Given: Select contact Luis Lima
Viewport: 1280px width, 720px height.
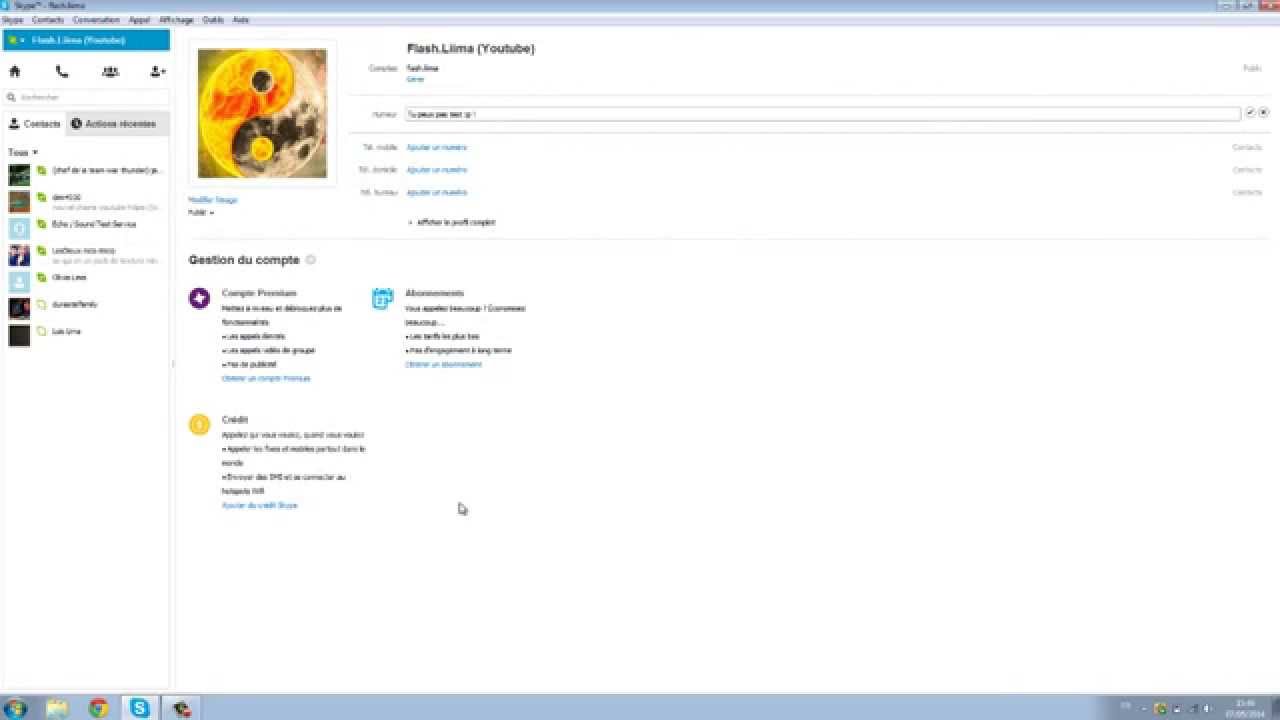Looking at the screenshot, I should tap(86, 335).
